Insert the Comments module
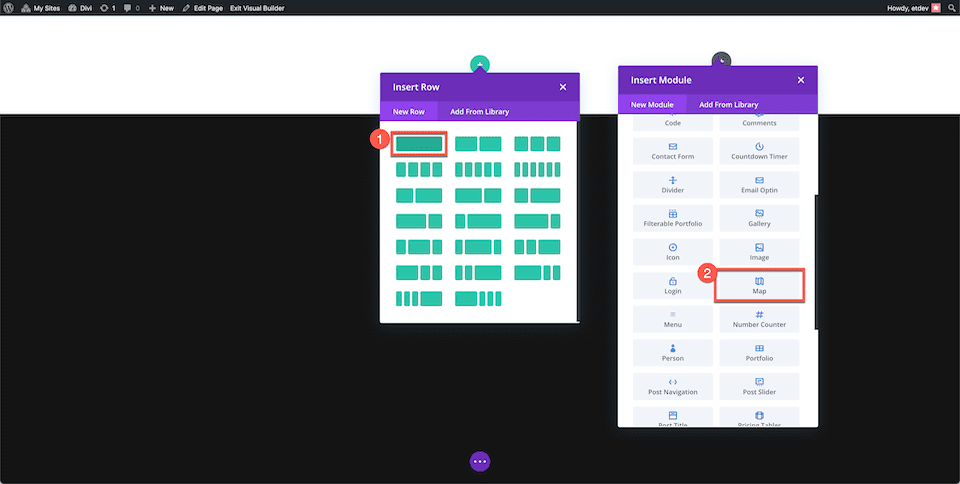The width and height of the screenshot is (960, 484). point(759,122)
